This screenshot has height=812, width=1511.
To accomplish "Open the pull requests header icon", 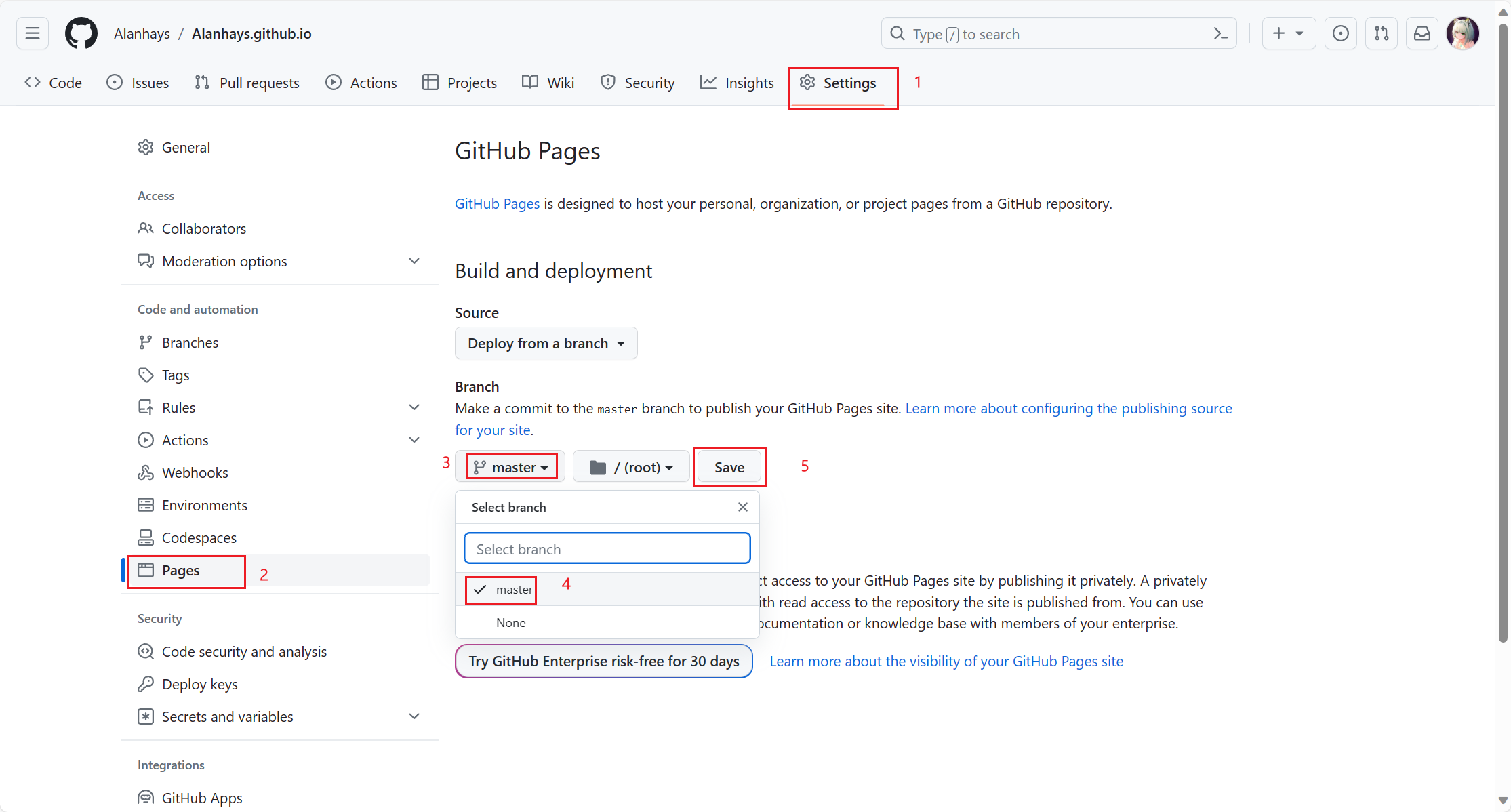I will (x=1381, y=33).
